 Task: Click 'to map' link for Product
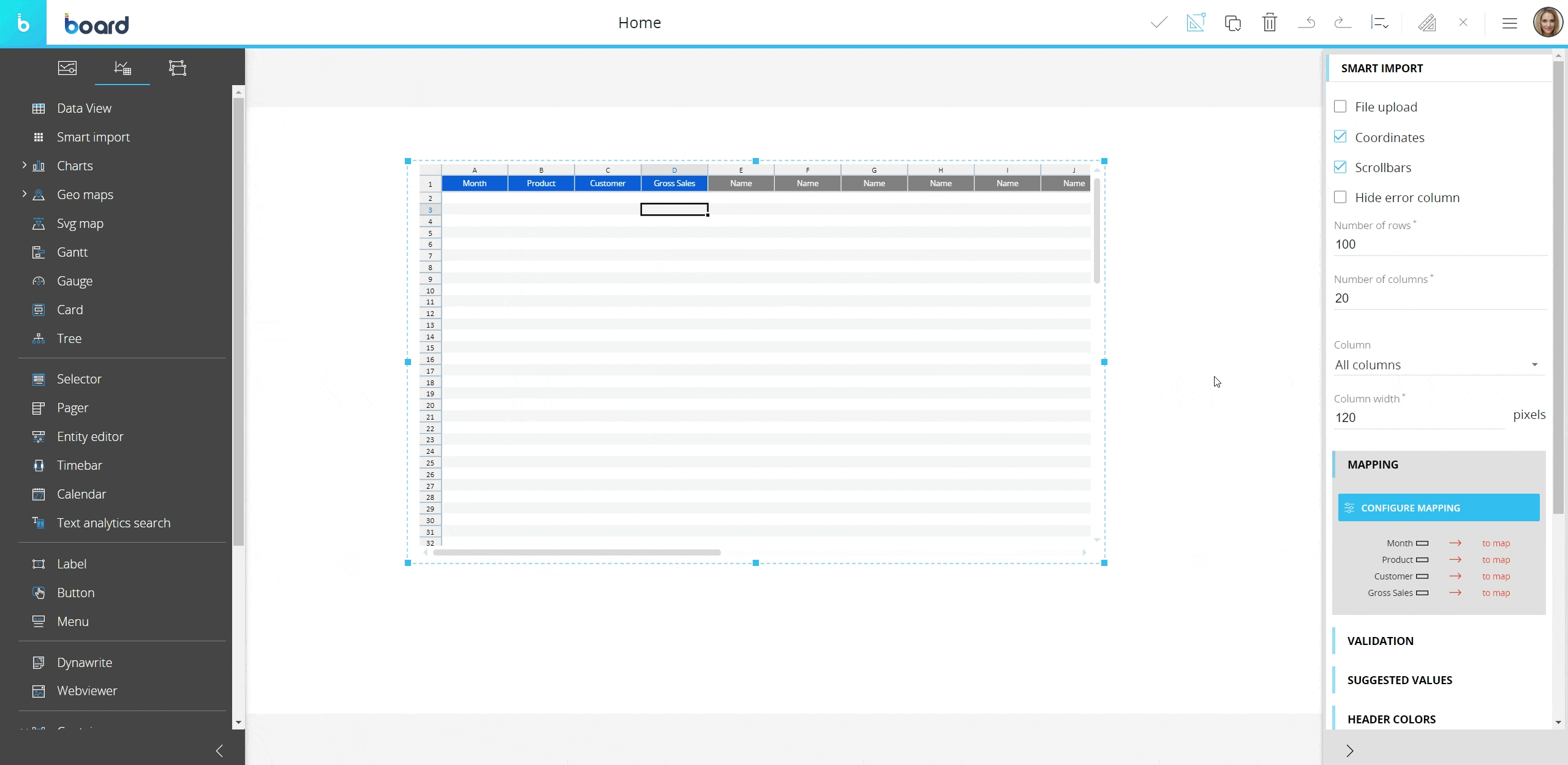[x=1496, y=560]
